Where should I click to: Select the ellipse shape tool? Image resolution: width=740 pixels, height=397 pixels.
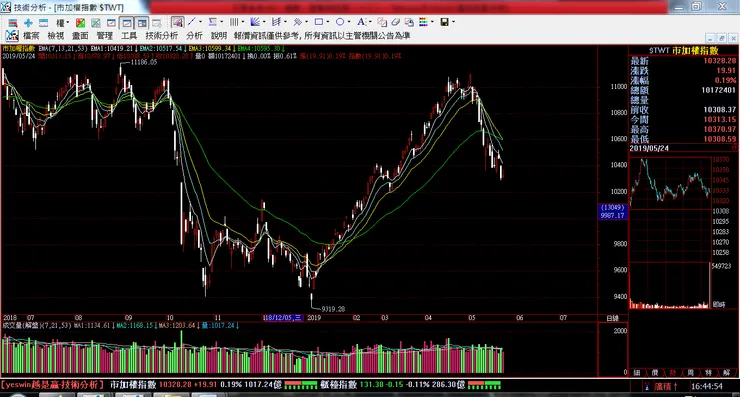[340, 22]
